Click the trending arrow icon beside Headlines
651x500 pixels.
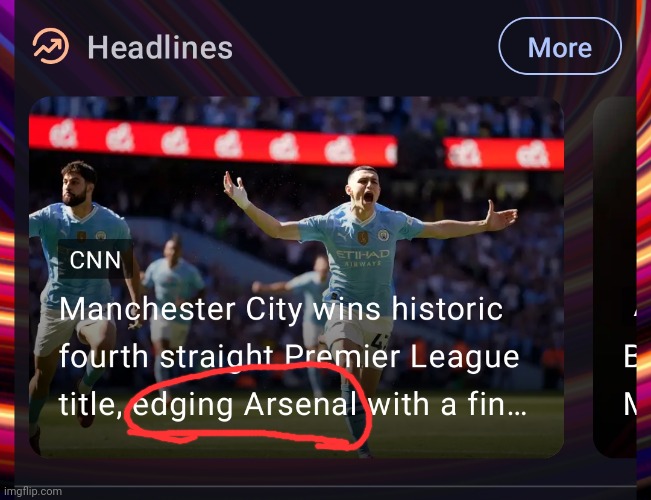pyautogui.click(x=50, y=46)
